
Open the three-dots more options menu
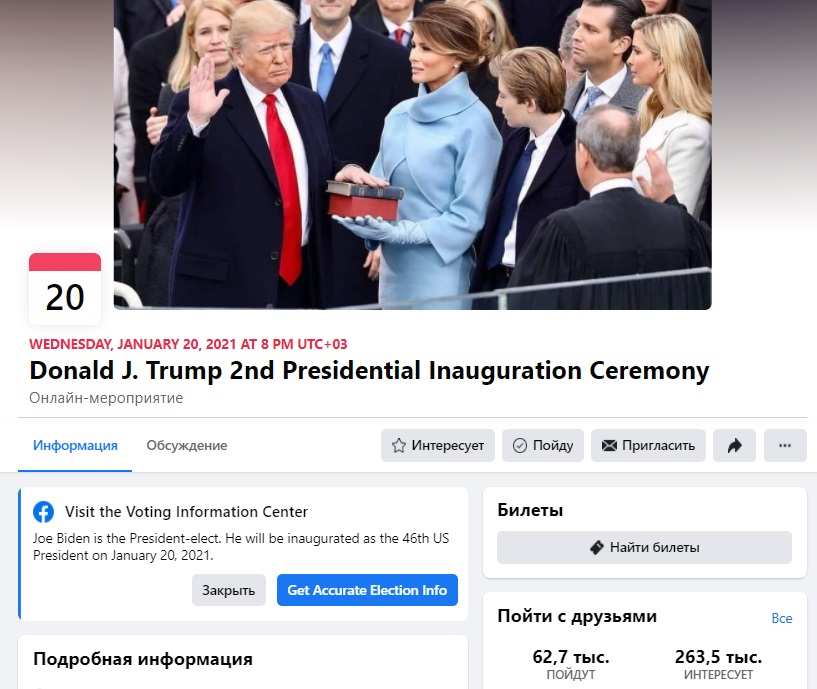[785, 446]
